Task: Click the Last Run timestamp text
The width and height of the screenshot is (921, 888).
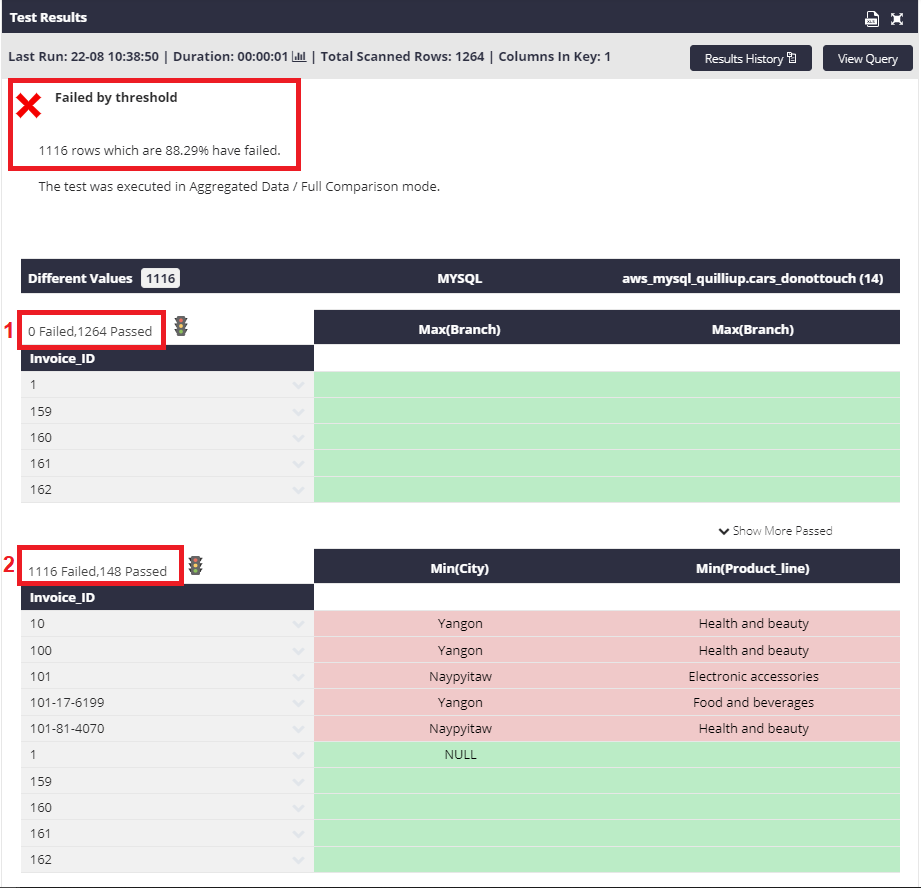Action: 83,57
